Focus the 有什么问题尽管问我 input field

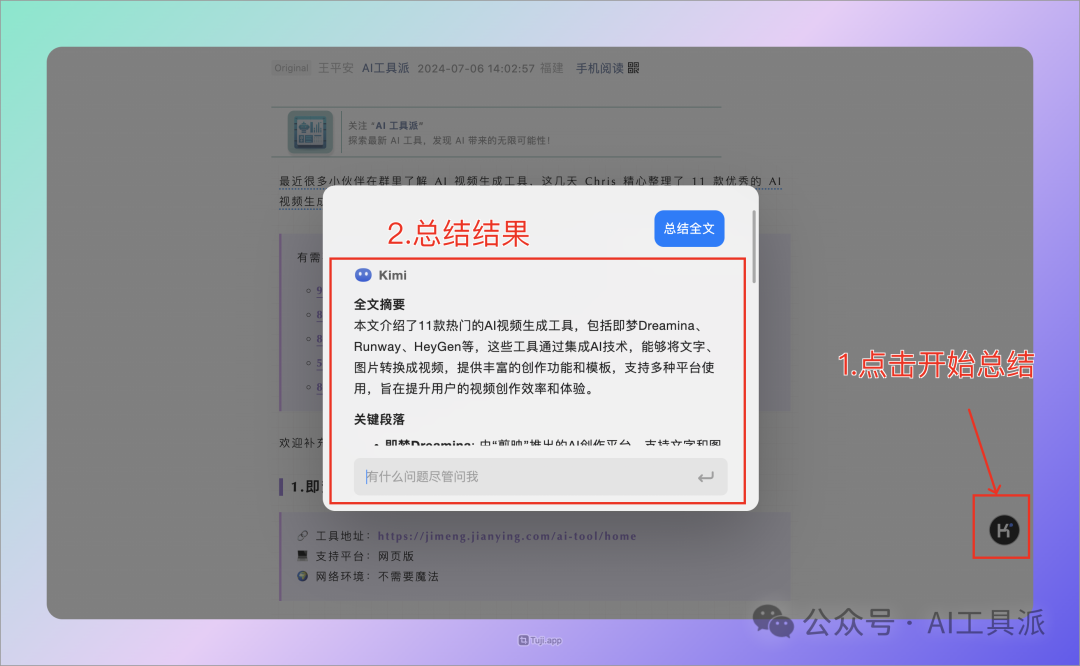coord(540,477)
